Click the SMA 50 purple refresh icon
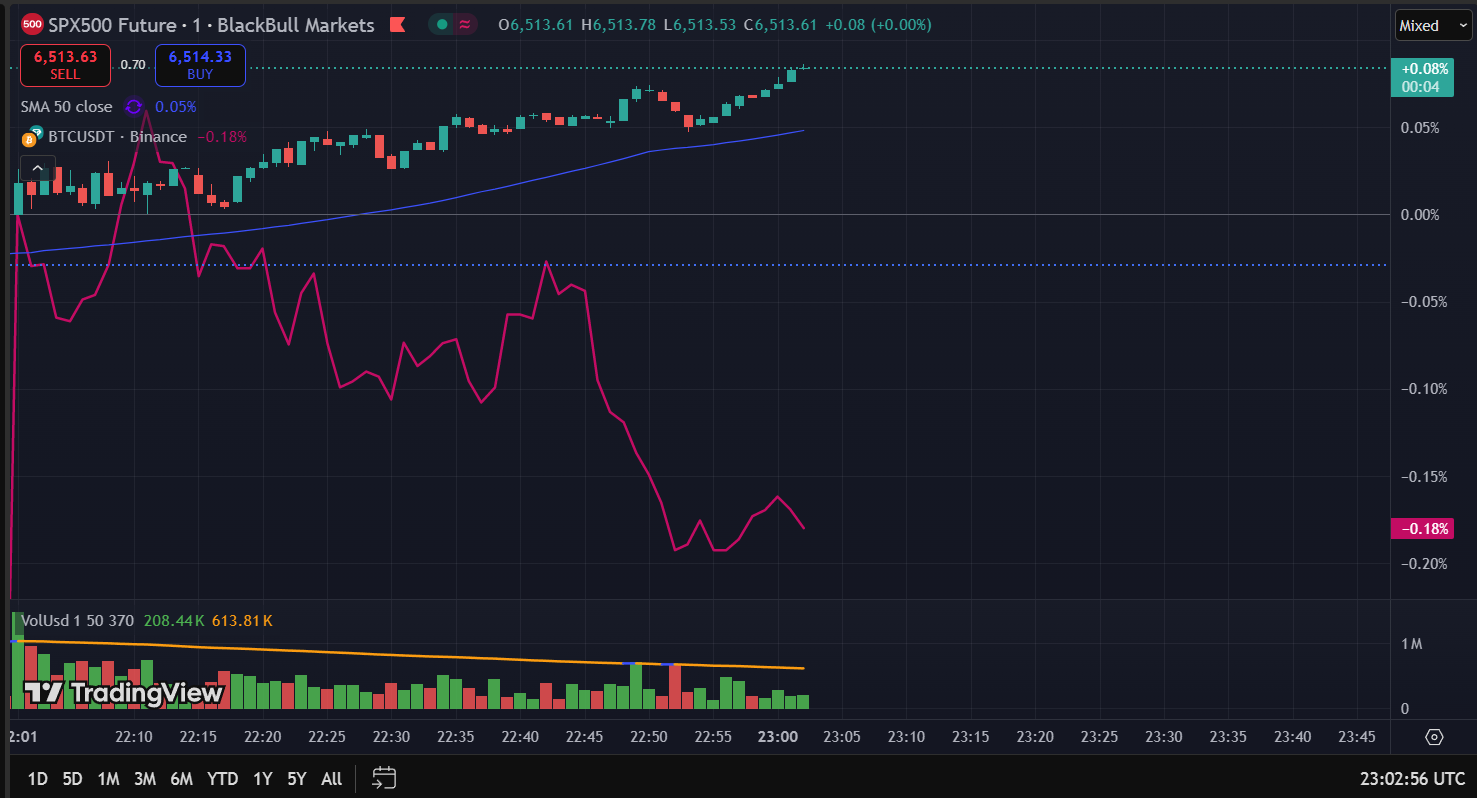Screen dimensions: 1477x798 click(134, 106)
